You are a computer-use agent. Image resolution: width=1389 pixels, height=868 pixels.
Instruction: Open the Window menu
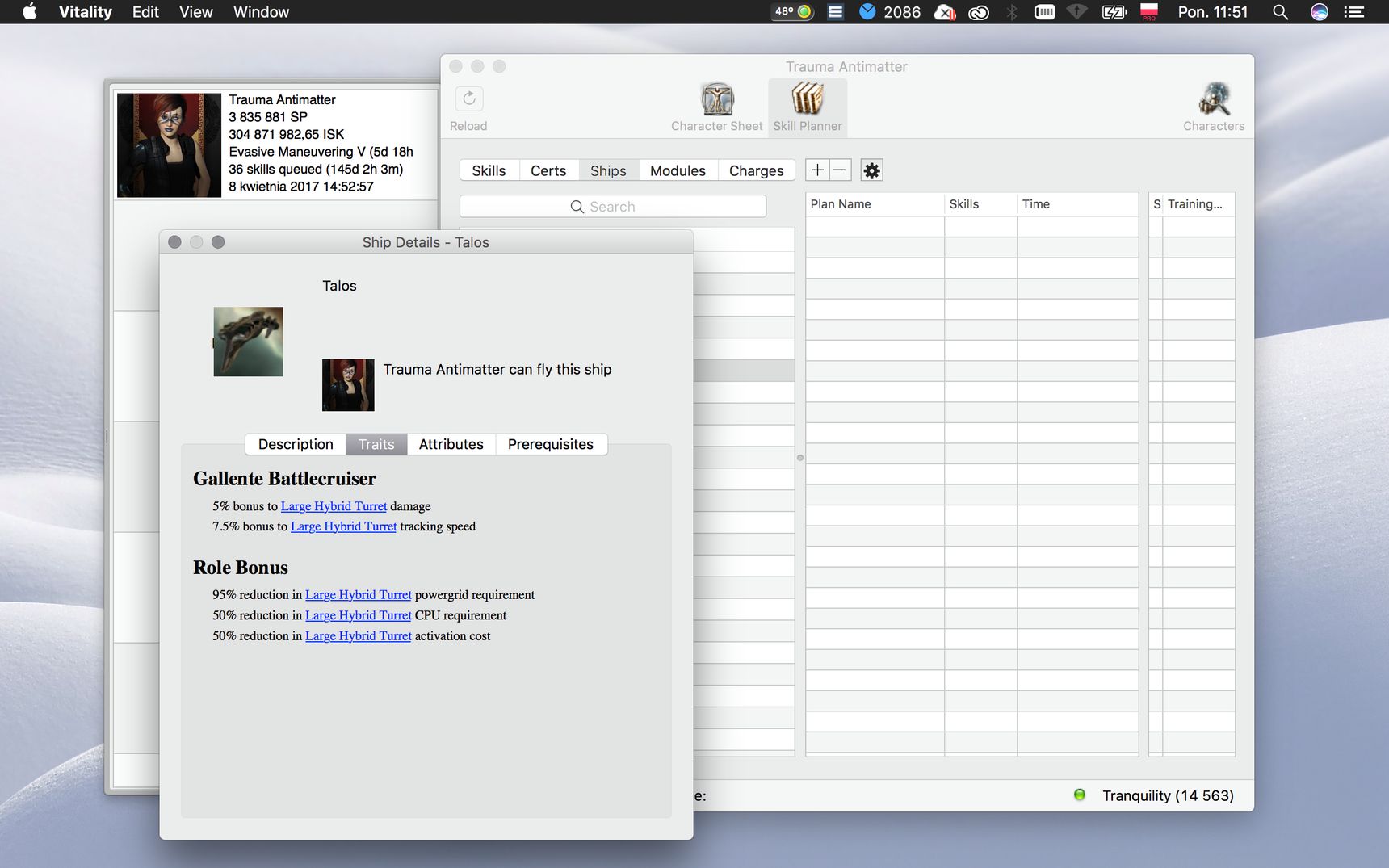point(261,12)
